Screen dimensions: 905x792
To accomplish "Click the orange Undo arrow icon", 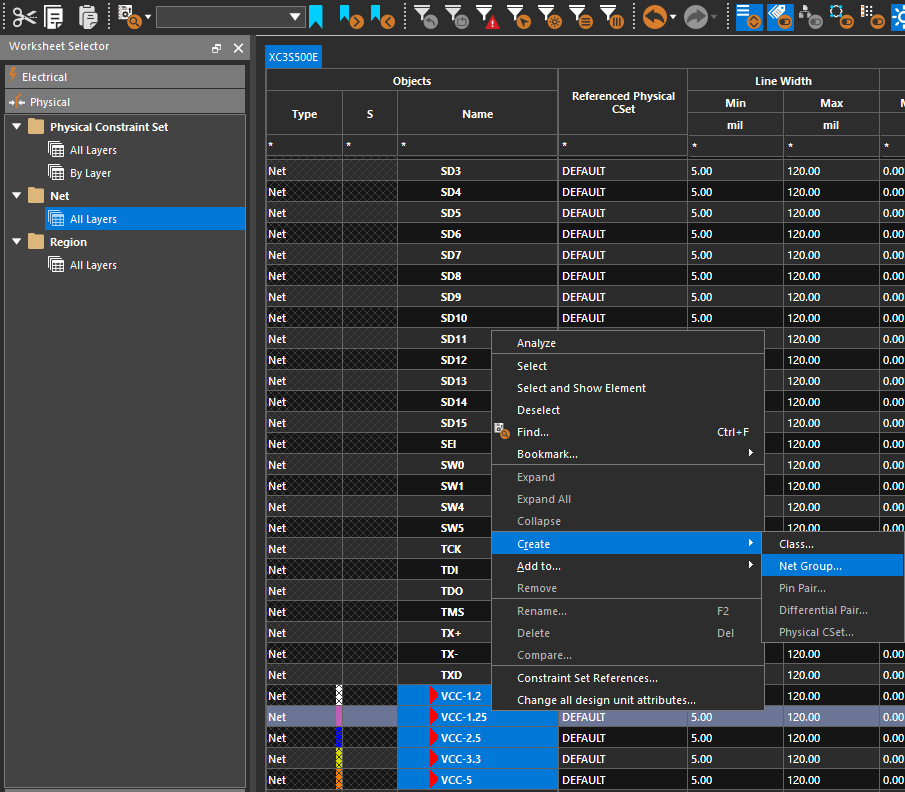I will (653, 16).
